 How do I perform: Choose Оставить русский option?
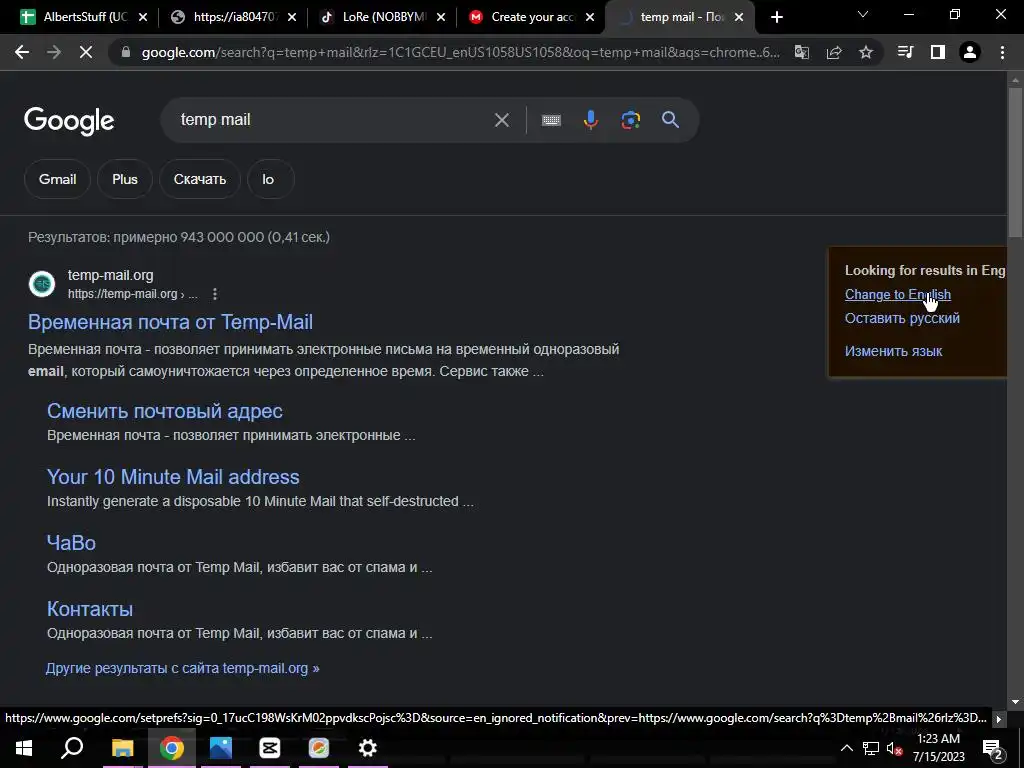point(903,318)
